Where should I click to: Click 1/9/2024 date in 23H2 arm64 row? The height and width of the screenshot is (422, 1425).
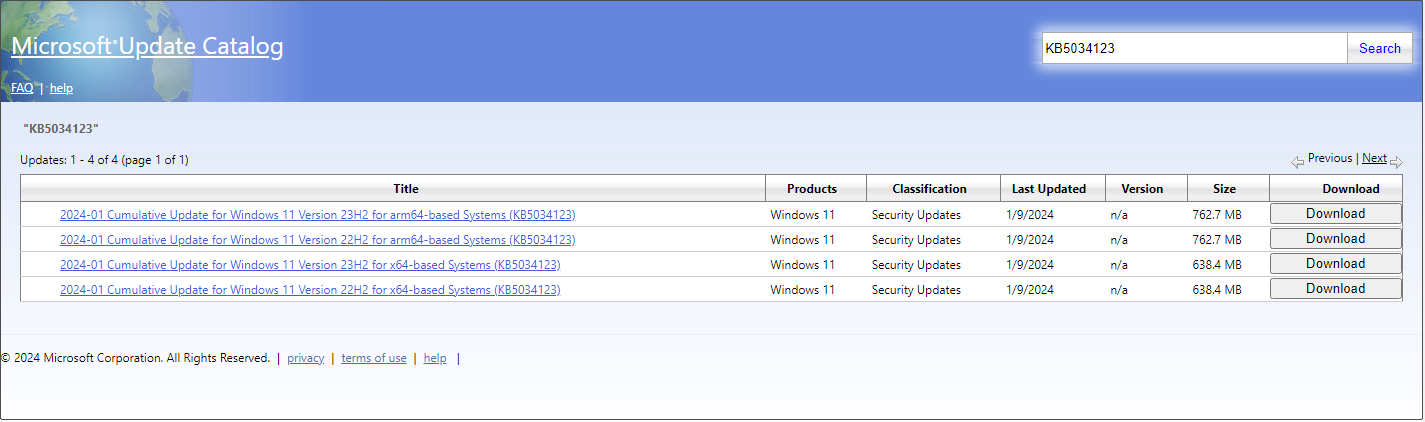1030,215
